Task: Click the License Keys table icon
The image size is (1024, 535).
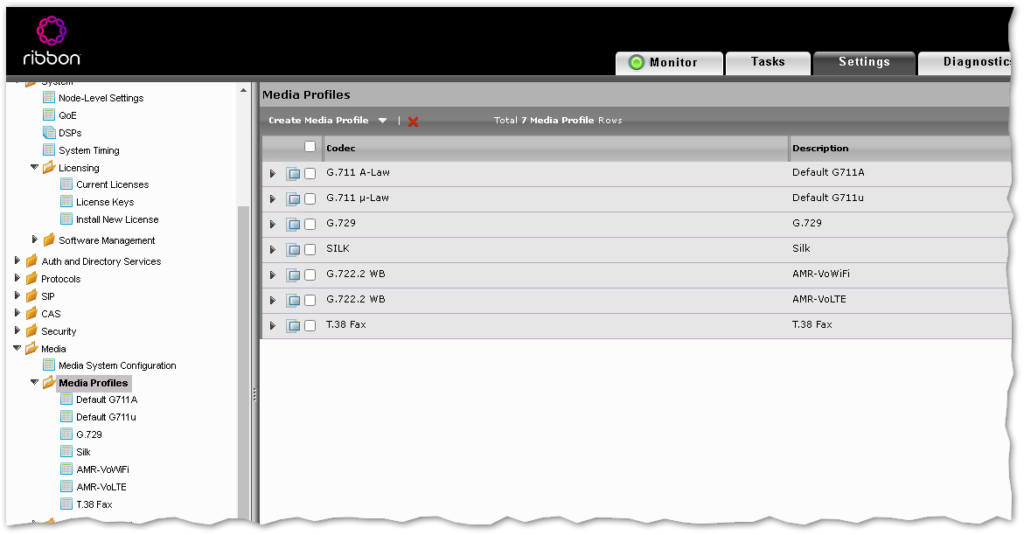Action: click(x=67, y=202)
